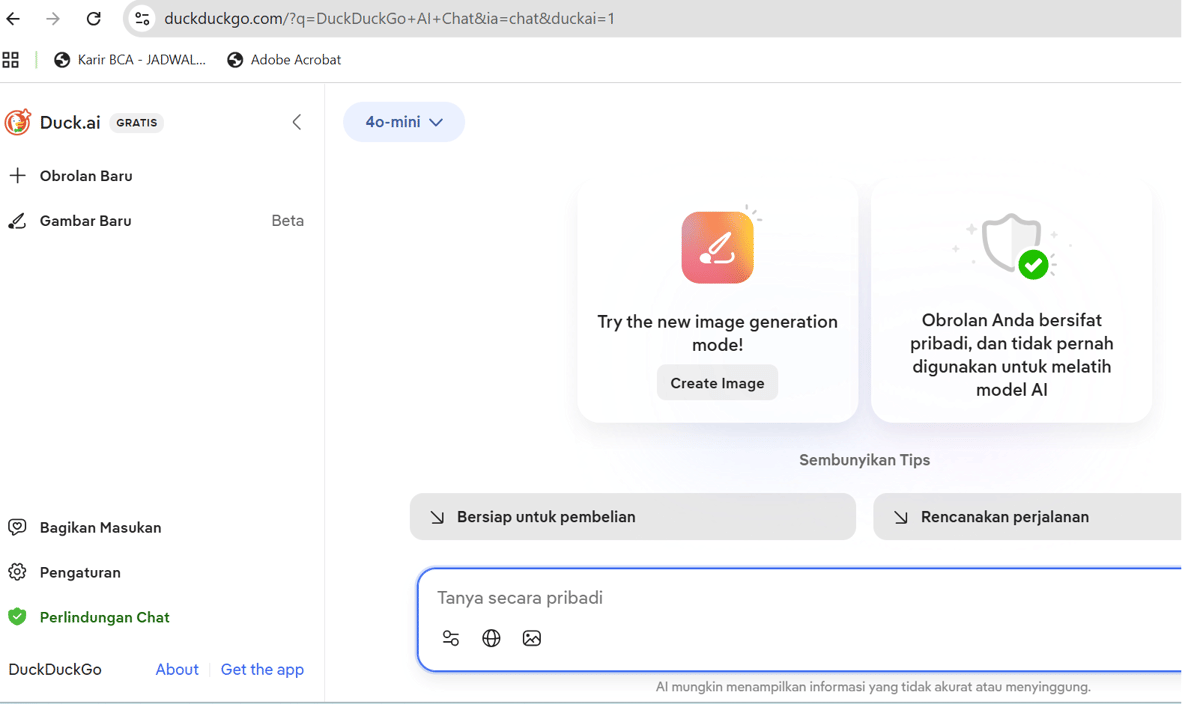Toggle the Sembunyikan Tips option
1200x704 pixels.
pos(863,459)
